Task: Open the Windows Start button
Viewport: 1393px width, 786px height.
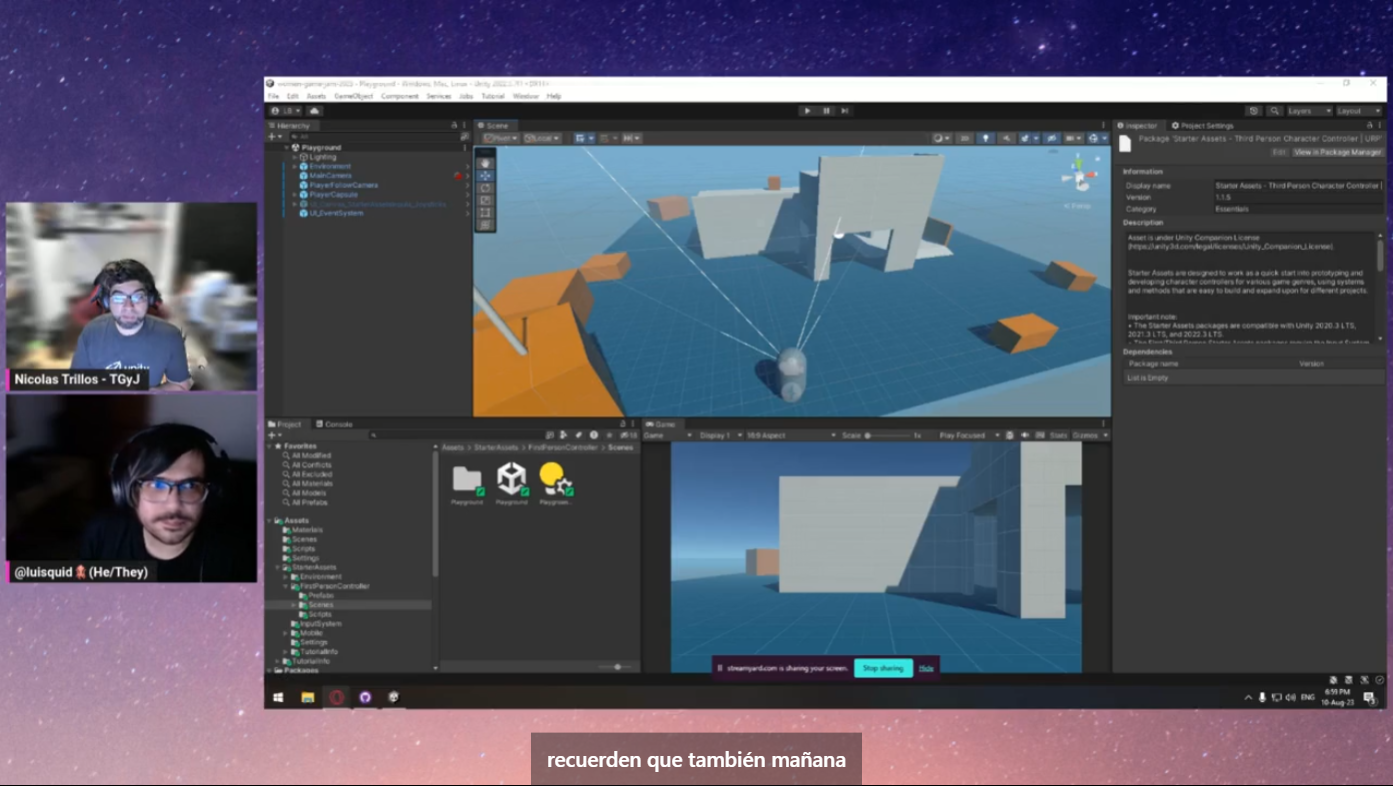Action: tap(278, 697)
